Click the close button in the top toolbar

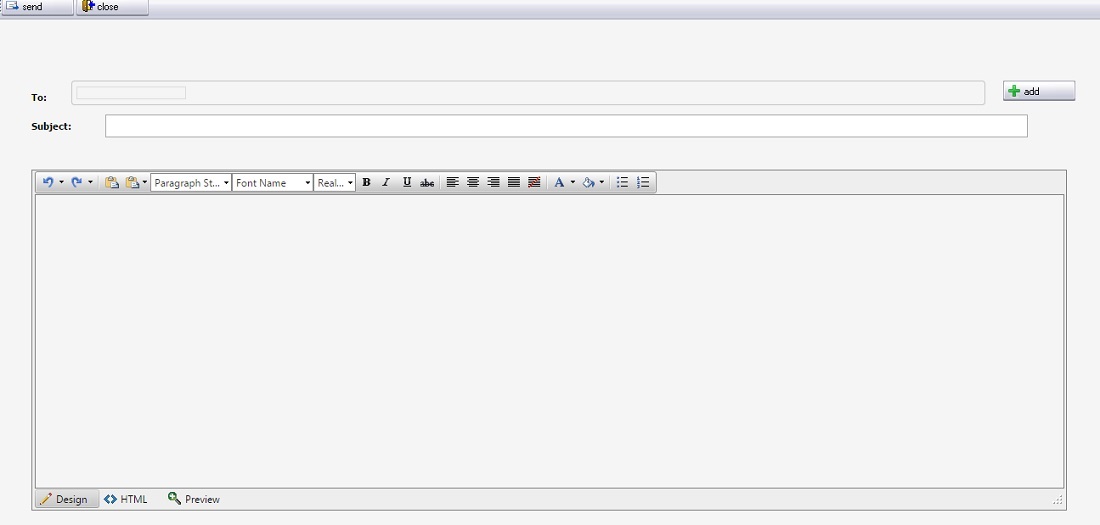pyautogui.click(x=112, y=7)
